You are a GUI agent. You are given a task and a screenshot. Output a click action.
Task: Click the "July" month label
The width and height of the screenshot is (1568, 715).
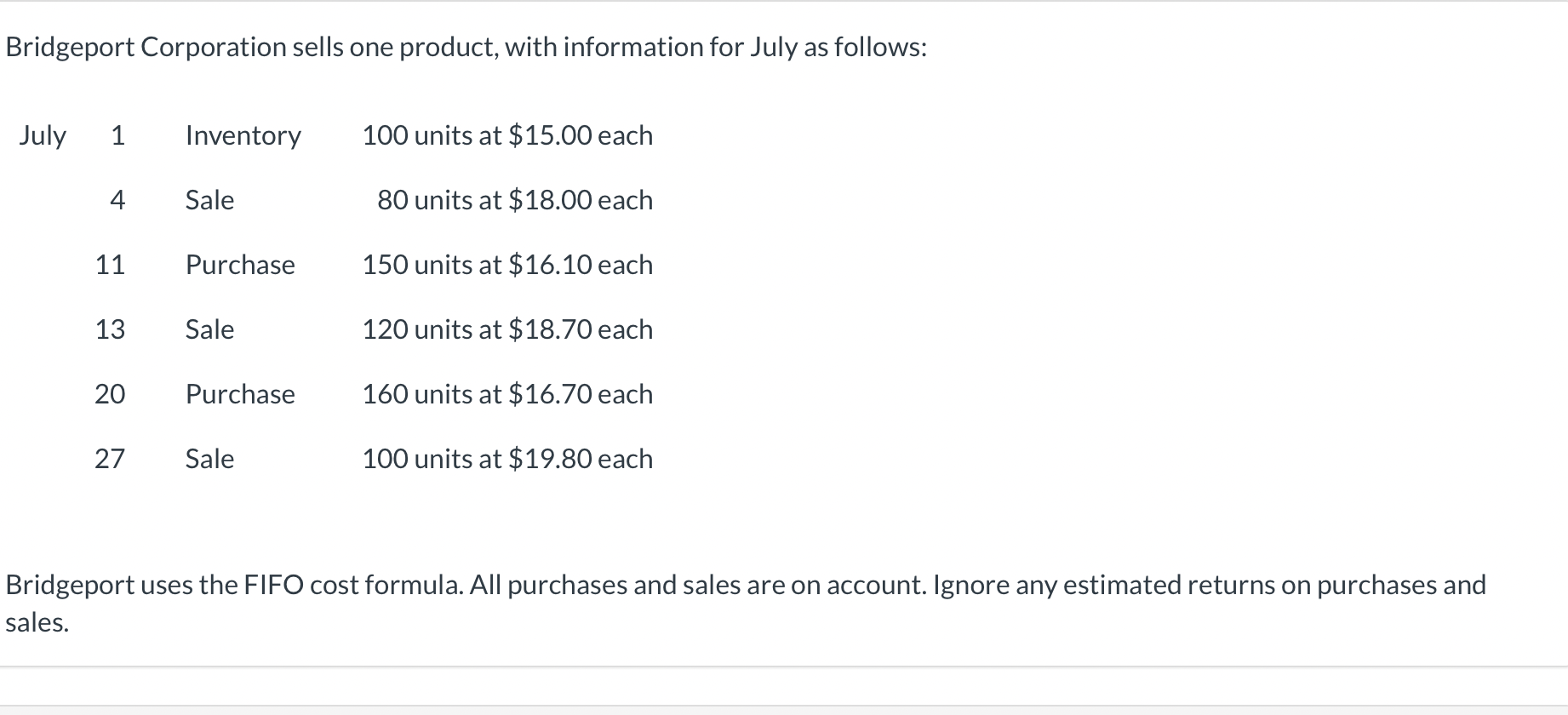pos(43,135)
